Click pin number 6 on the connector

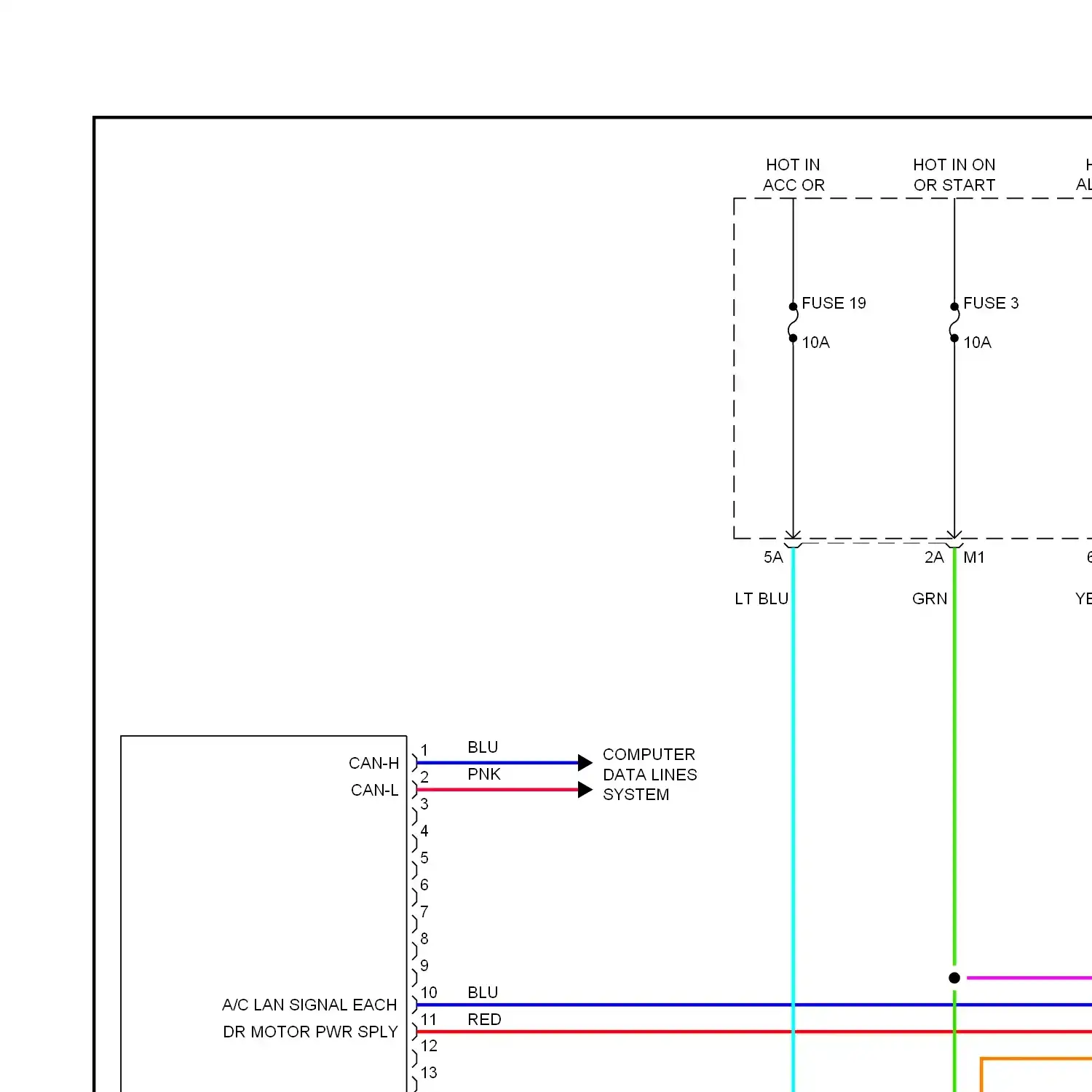[x=424, y=885]
